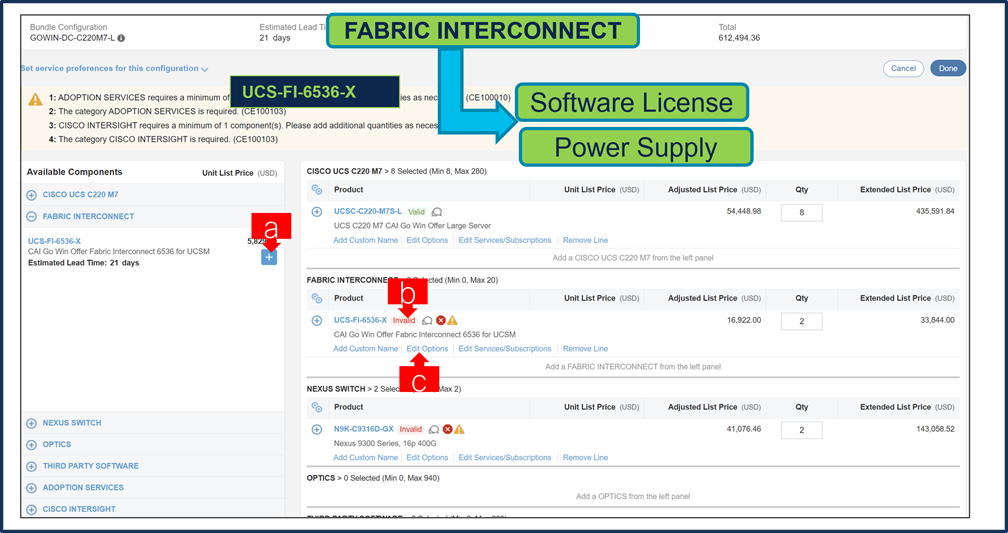Expand selected UCS-FI-6536-X row with plus circle
The image size is (1008, 533).
coord(316,320)
